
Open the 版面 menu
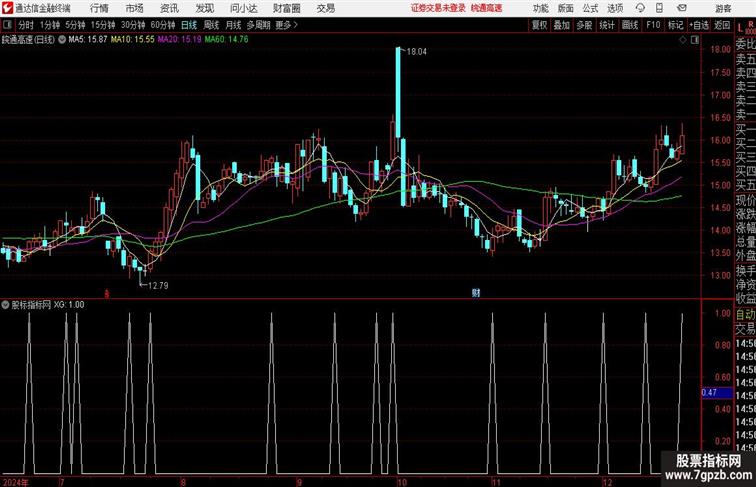pos(566,8)
